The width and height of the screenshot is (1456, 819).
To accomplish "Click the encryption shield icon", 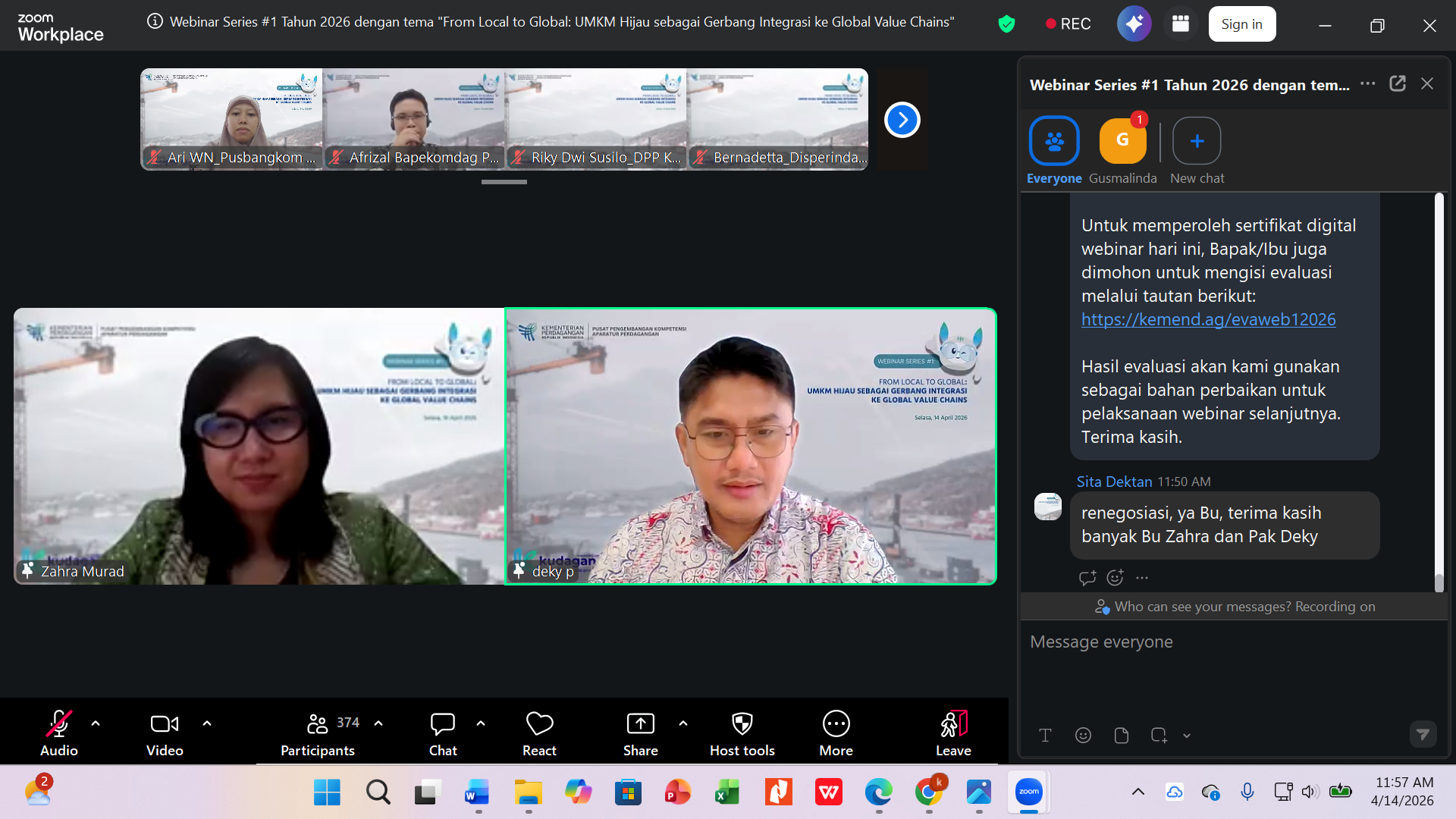I will pyautogui.click(x=1006, y=24).
